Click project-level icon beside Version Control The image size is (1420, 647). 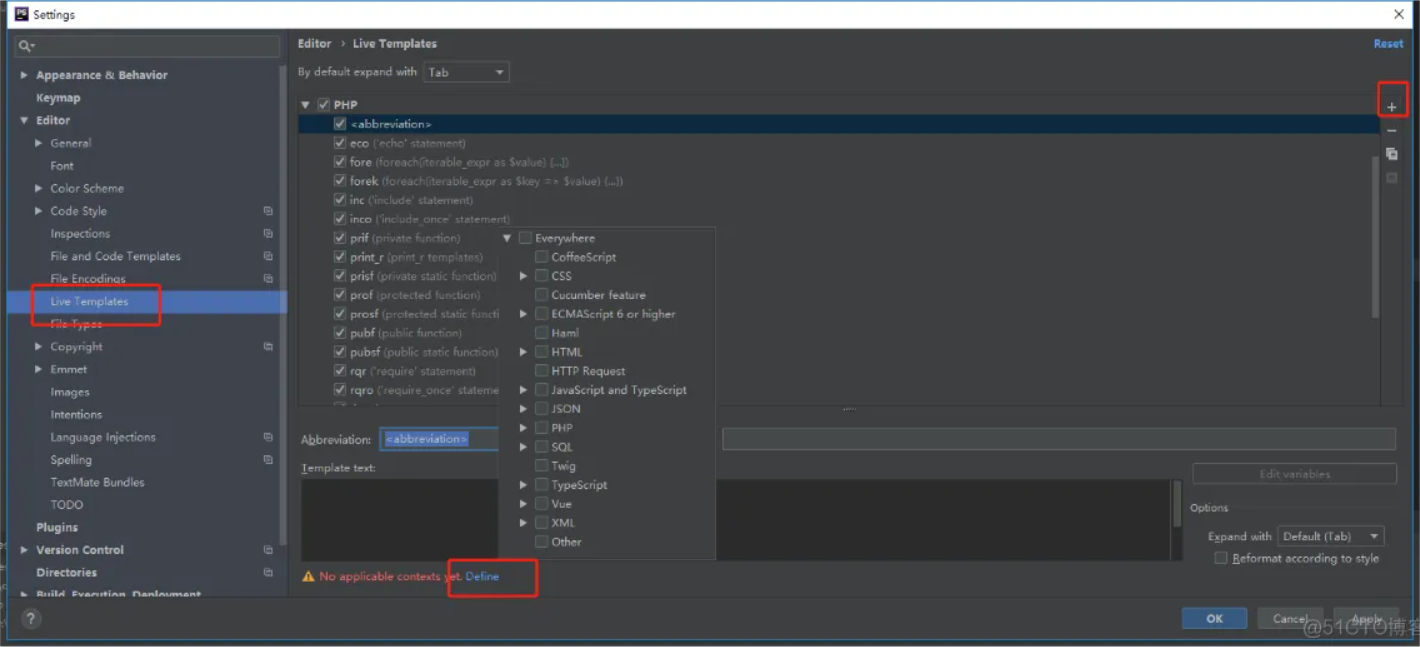268,550
